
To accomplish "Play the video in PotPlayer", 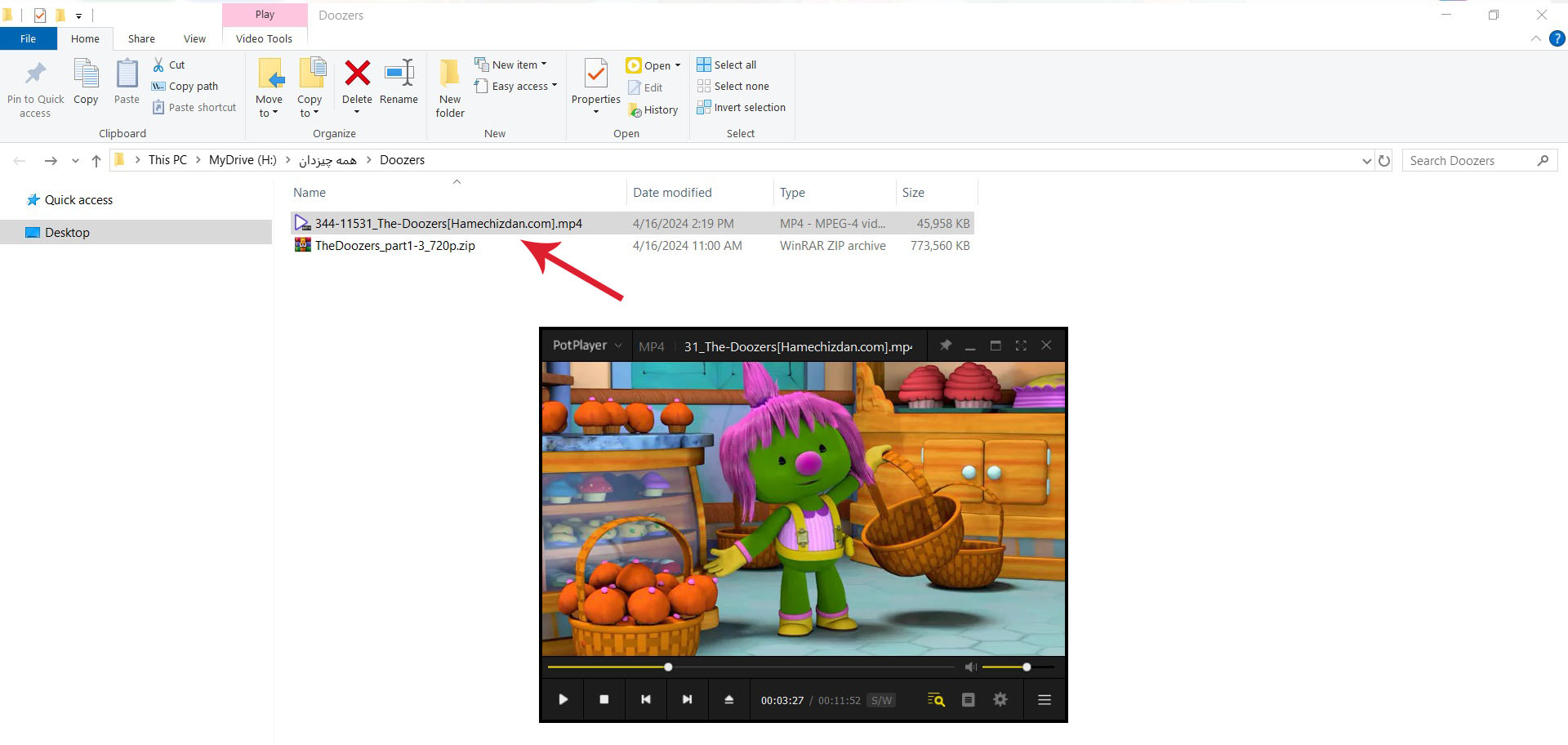I will [563, 699].
